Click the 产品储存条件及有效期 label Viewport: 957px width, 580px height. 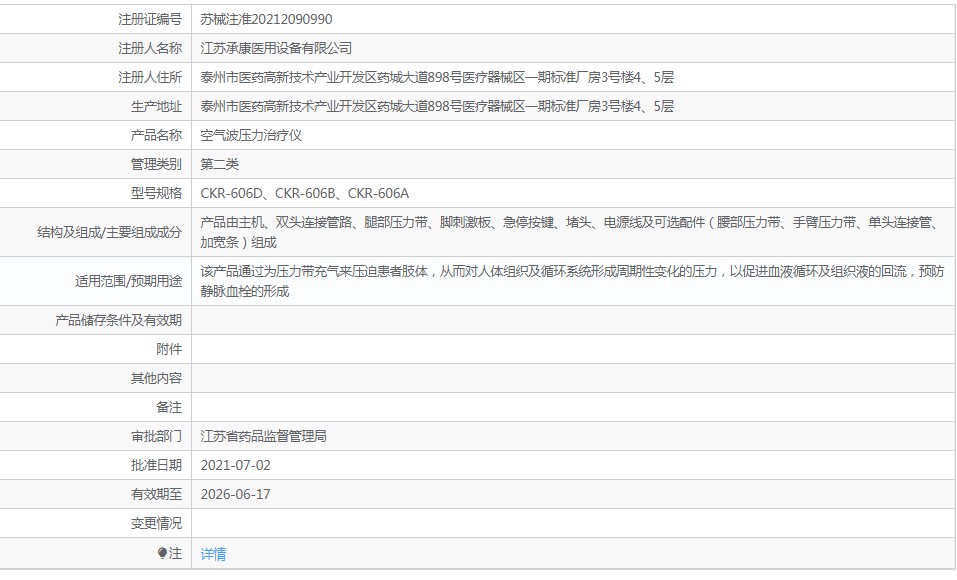click(119, 321)
